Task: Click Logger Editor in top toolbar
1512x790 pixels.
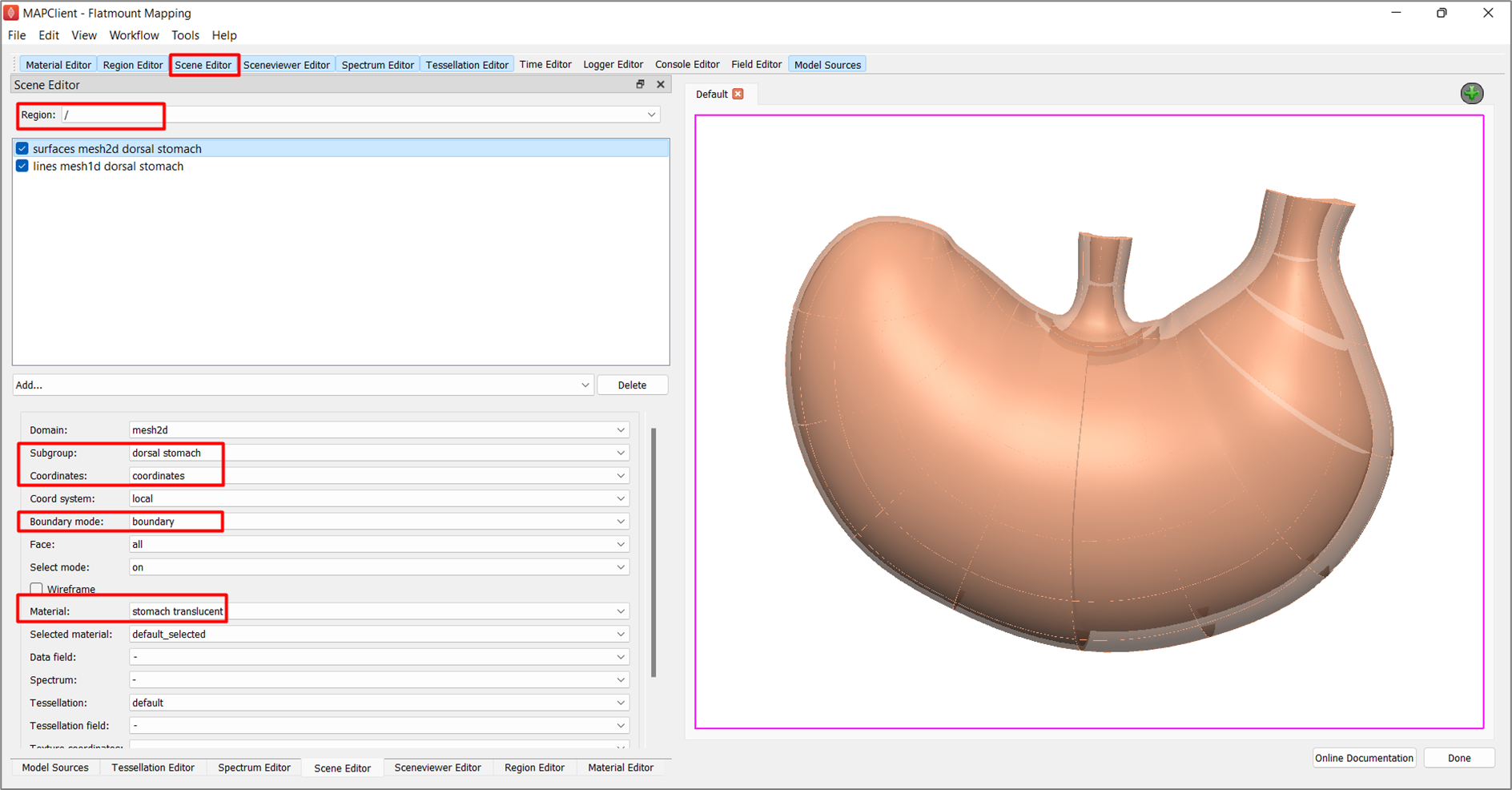Action: click(613, 64)
